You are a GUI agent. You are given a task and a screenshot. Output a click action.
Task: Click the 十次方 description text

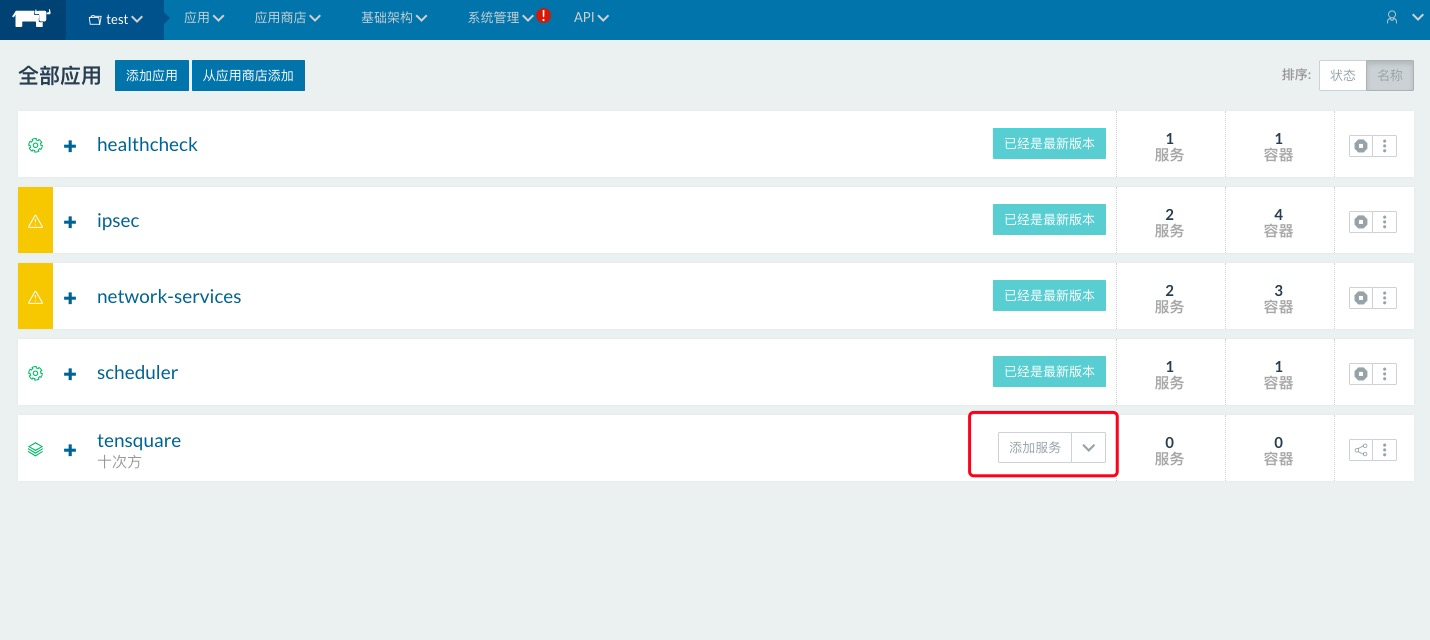(x=119, y=462)
